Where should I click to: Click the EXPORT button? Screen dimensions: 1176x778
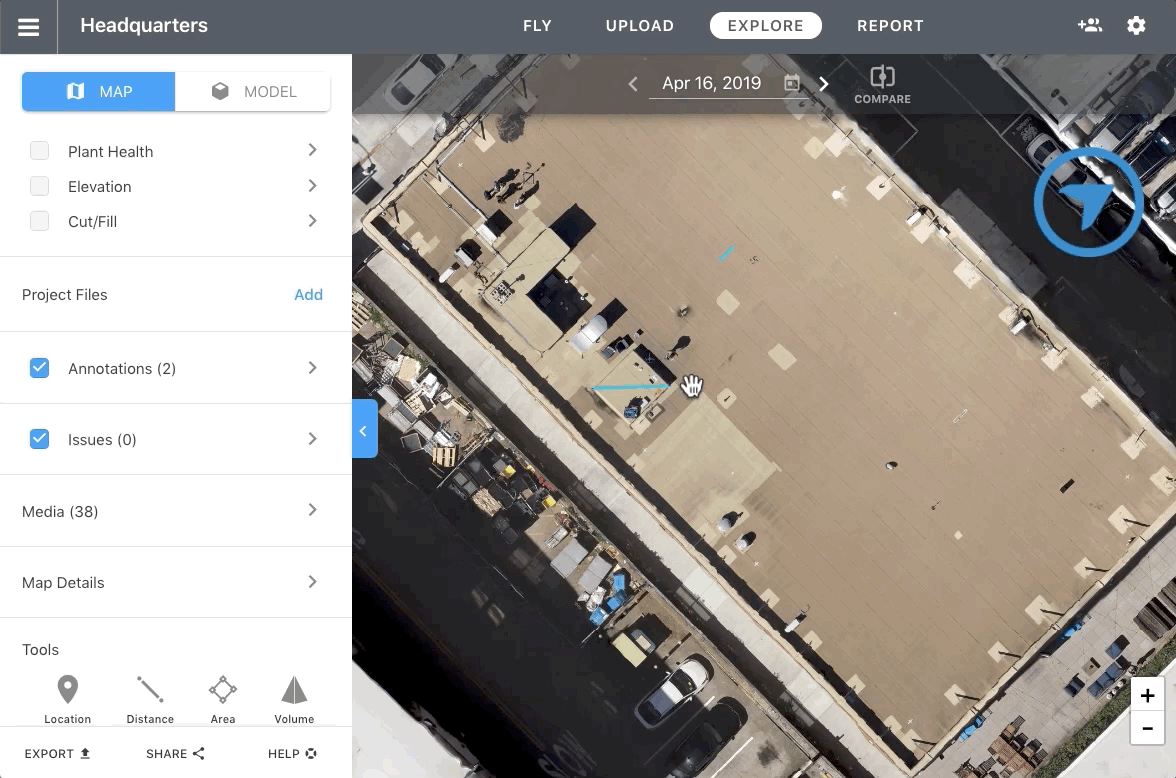[58, 753]
